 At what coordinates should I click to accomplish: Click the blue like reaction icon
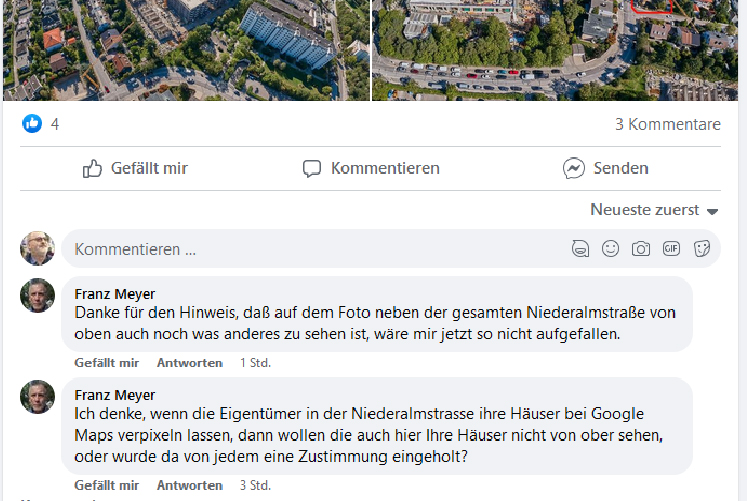click(x=33, y=124)
